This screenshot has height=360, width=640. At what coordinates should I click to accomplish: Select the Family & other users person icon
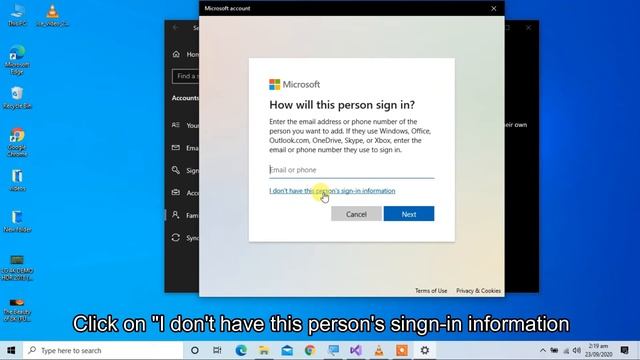point(176,215)
